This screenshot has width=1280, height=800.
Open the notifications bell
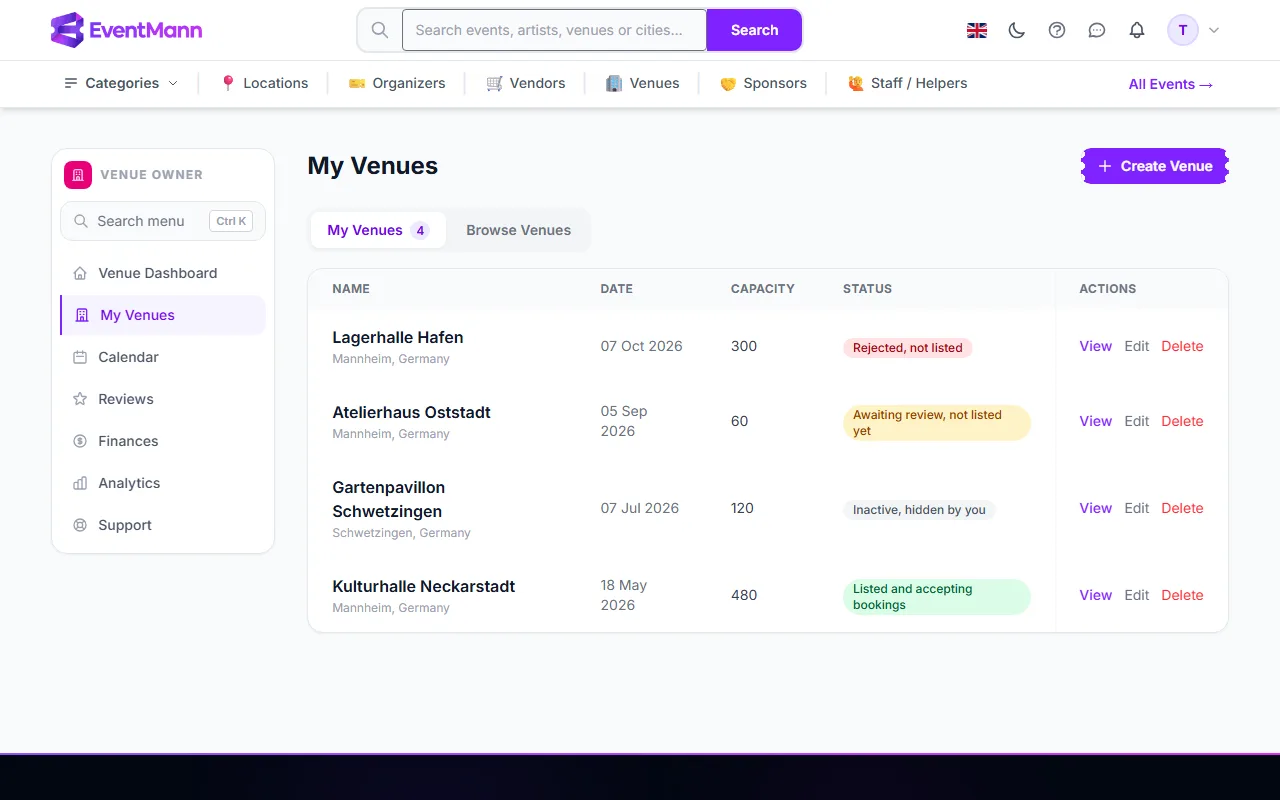point(1137,30)
